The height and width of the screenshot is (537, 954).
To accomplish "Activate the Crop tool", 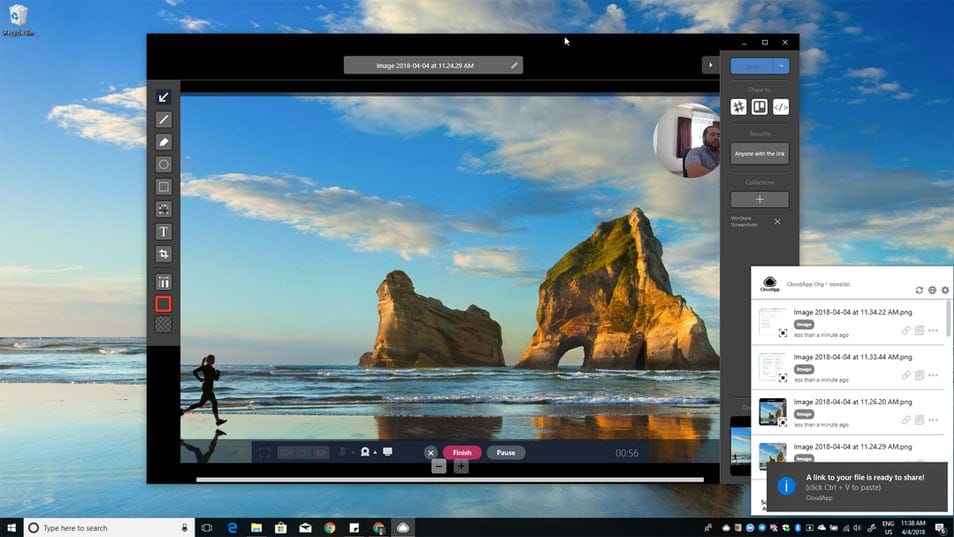I will coord(164,254).
